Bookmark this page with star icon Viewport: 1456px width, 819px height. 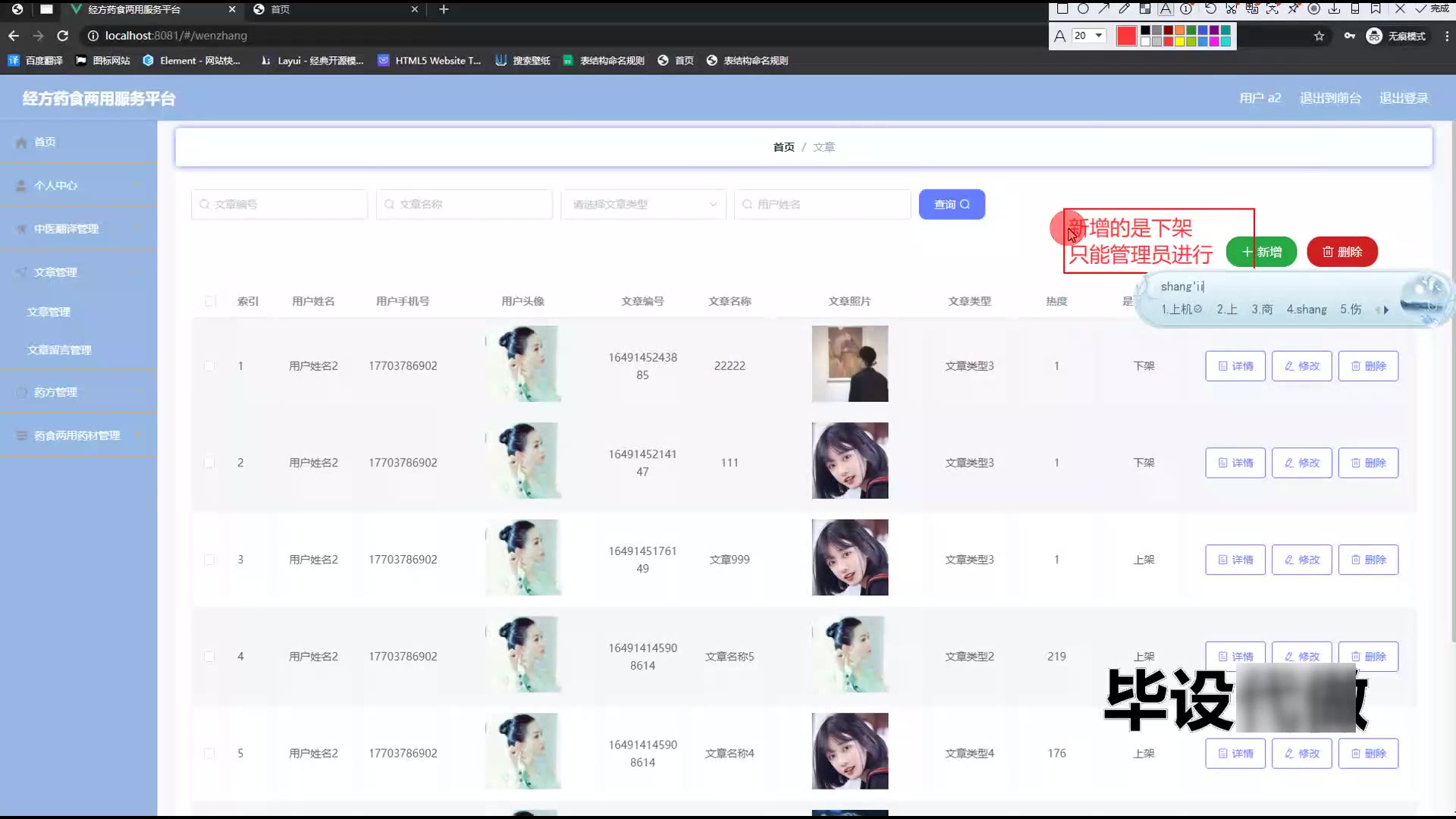pyautogui.click(x=1319, y=36)
